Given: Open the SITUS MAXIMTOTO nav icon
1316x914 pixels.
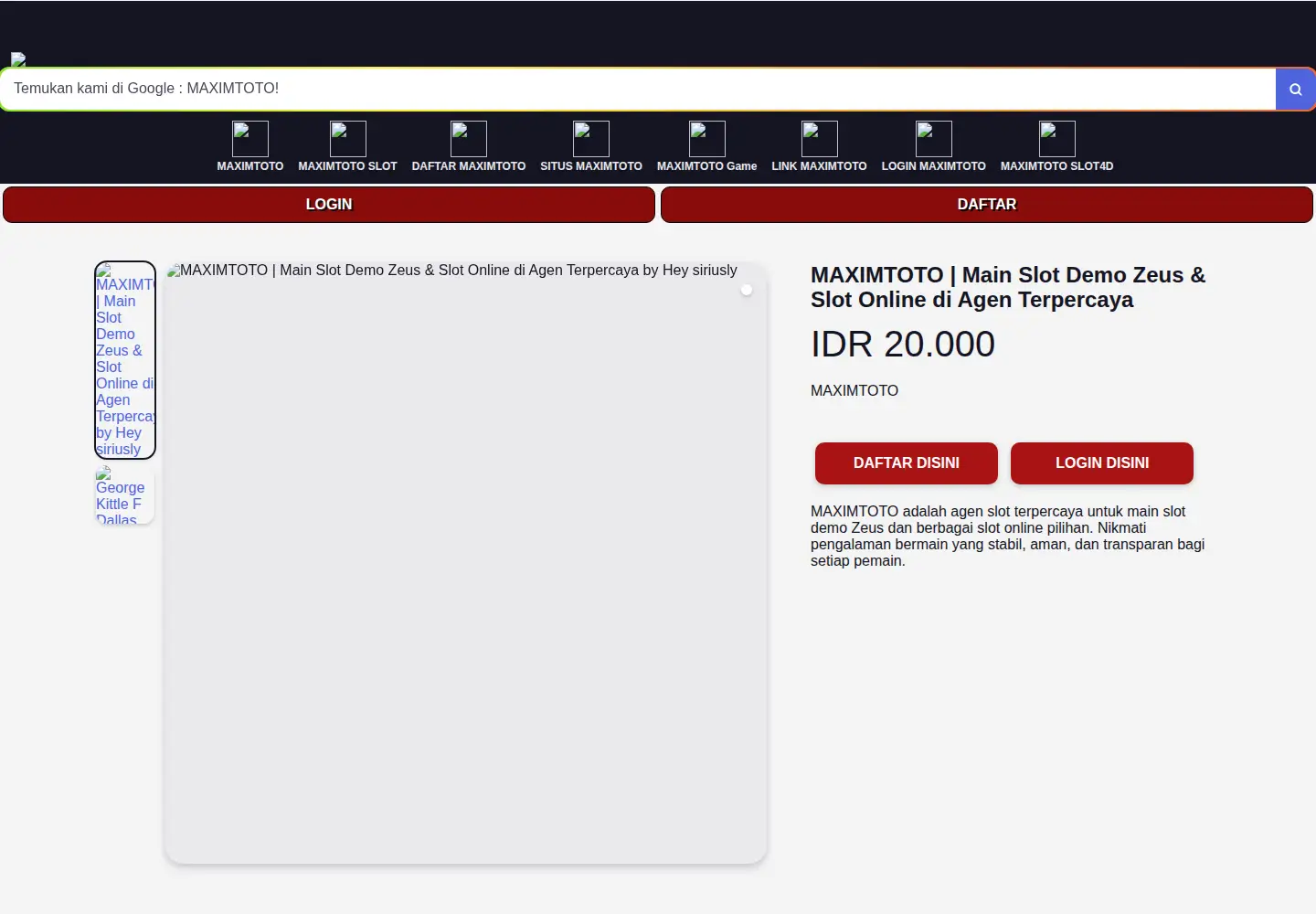Looking at the screenshot, I should [591, 139].
